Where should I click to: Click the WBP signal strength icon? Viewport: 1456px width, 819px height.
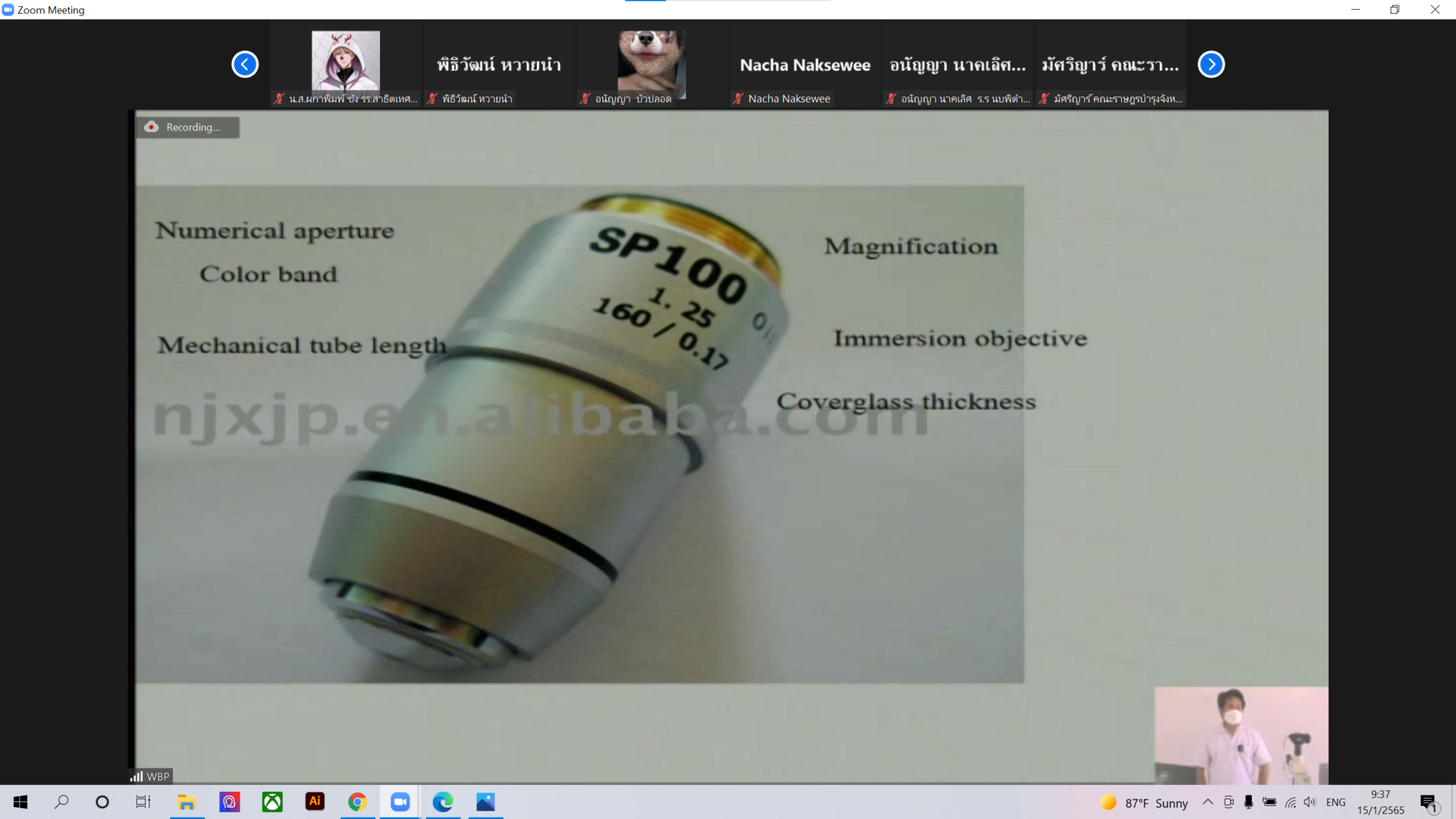136,777
